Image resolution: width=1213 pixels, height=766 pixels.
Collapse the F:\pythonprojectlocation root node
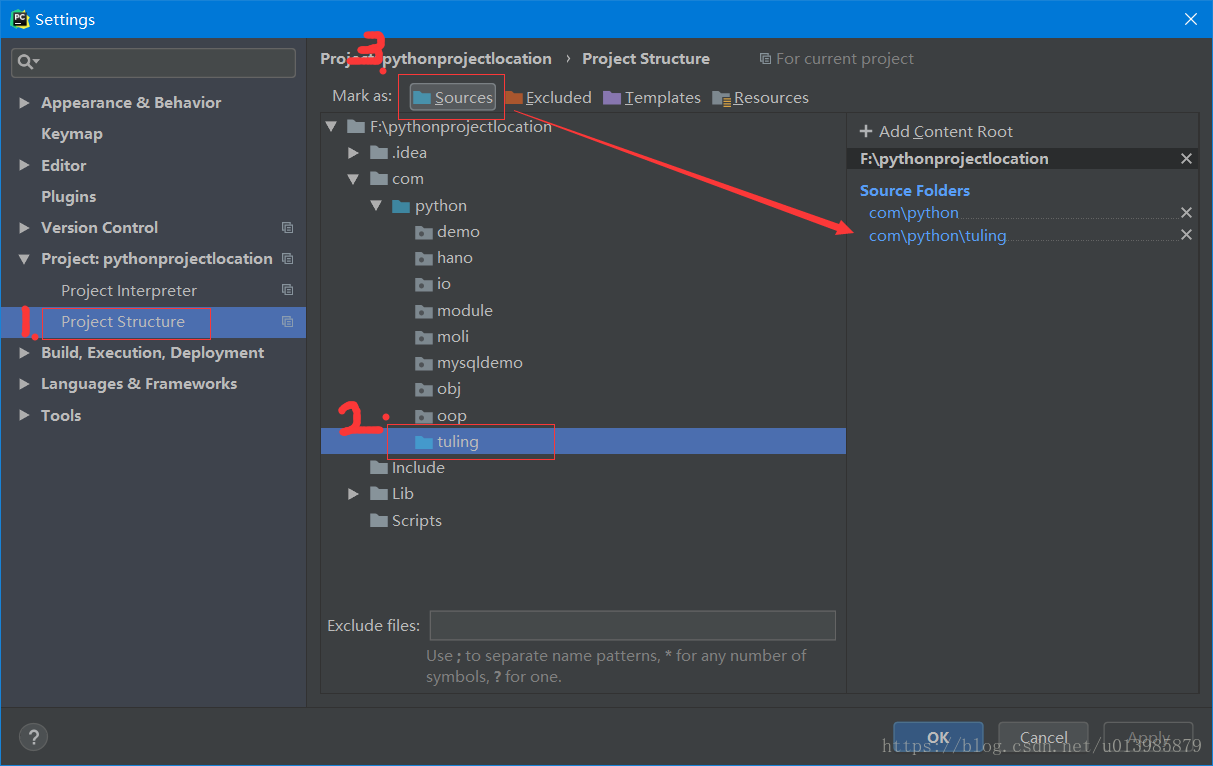pyautogui.click(x=331, y=127)
